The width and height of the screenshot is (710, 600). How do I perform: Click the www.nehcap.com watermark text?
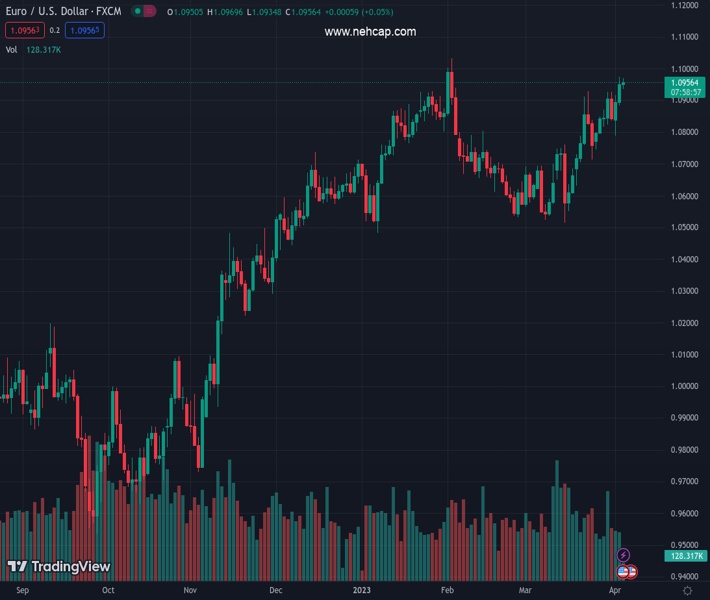(x=370, y=32)
